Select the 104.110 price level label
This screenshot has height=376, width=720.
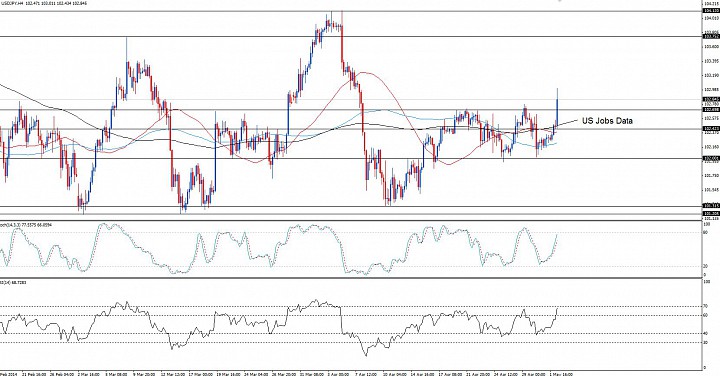point(711,11)
